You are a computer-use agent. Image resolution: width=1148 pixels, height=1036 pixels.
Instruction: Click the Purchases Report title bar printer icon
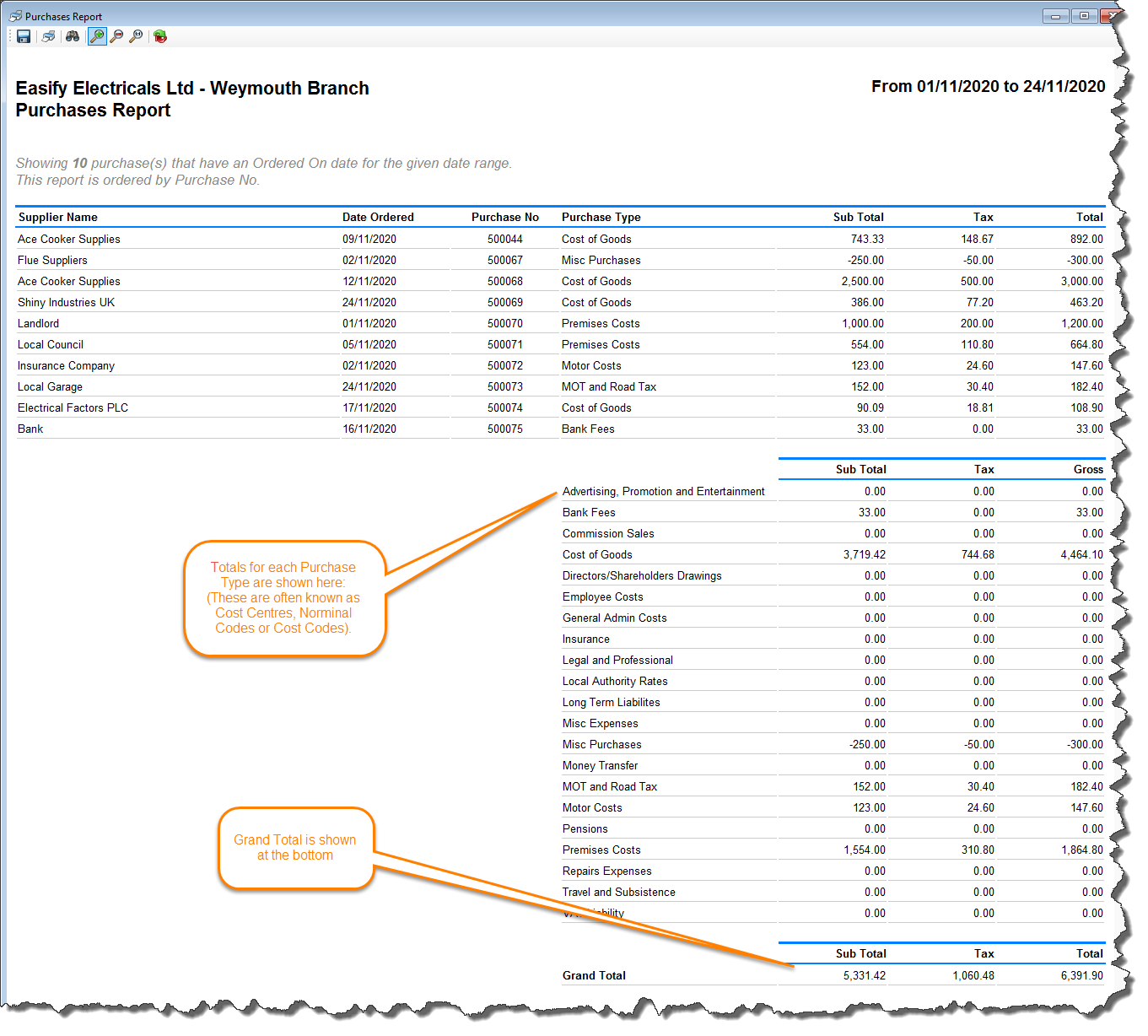pos(15,16)
